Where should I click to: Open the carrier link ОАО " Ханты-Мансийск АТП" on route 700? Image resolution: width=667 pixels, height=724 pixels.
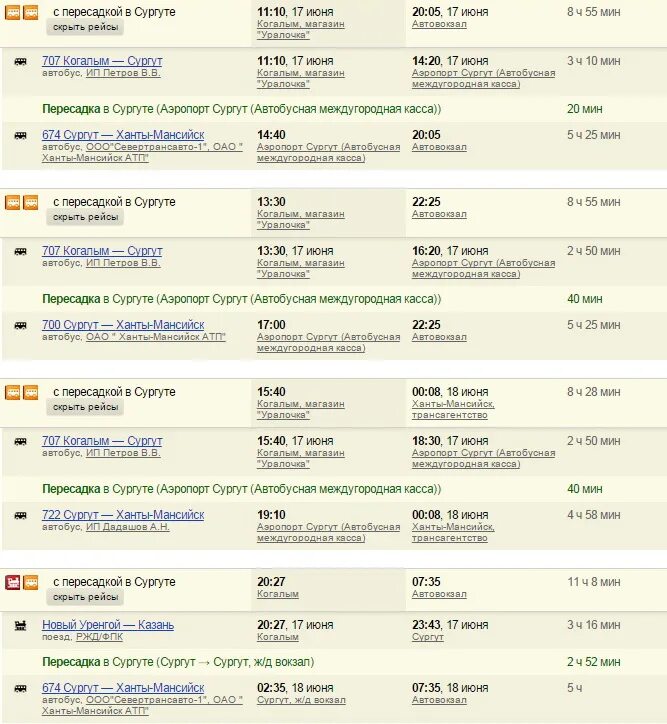tap(156, 337)
